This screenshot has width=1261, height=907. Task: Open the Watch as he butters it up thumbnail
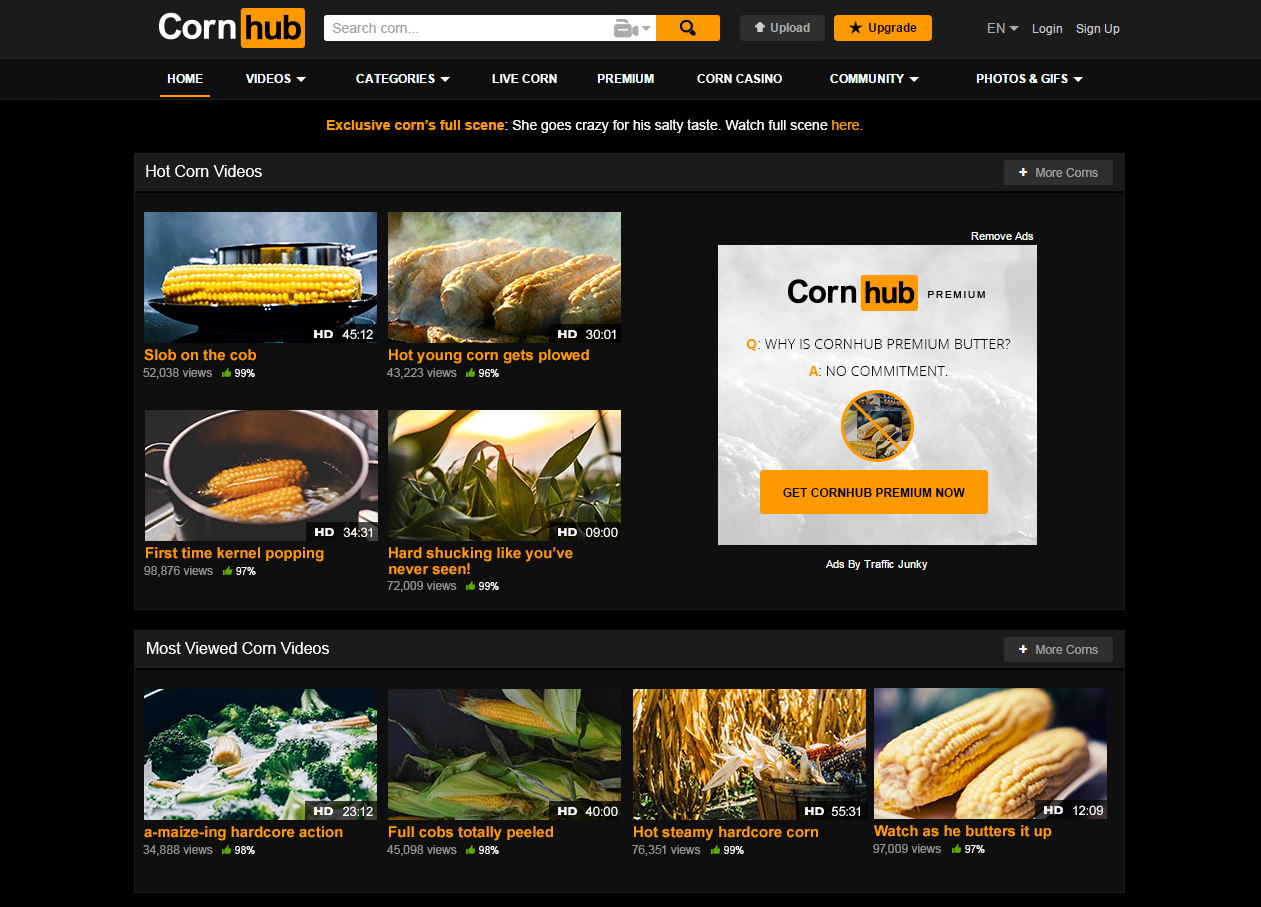click(x=990, y=753)
